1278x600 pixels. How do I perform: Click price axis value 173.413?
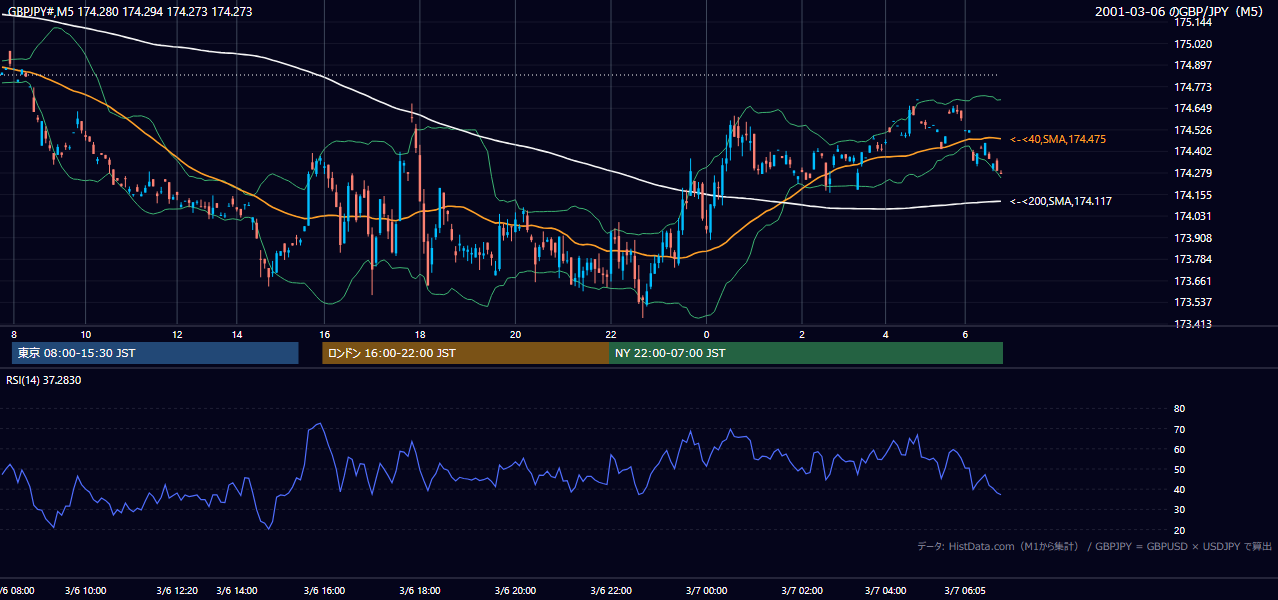(1193, 324)
